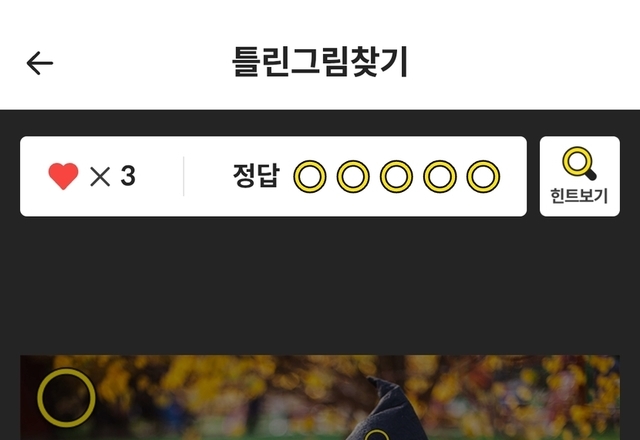
Task: Click the vertical divider in the status panel
Action: [x=184, y=176]
